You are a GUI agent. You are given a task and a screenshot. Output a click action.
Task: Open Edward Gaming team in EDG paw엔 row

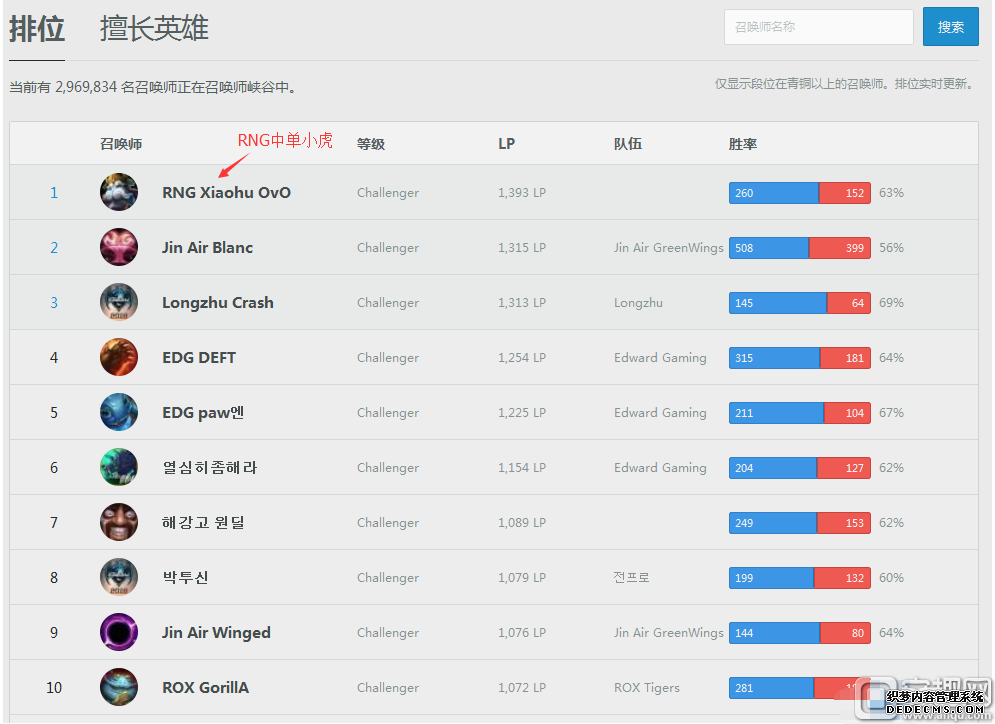(660, 412)
